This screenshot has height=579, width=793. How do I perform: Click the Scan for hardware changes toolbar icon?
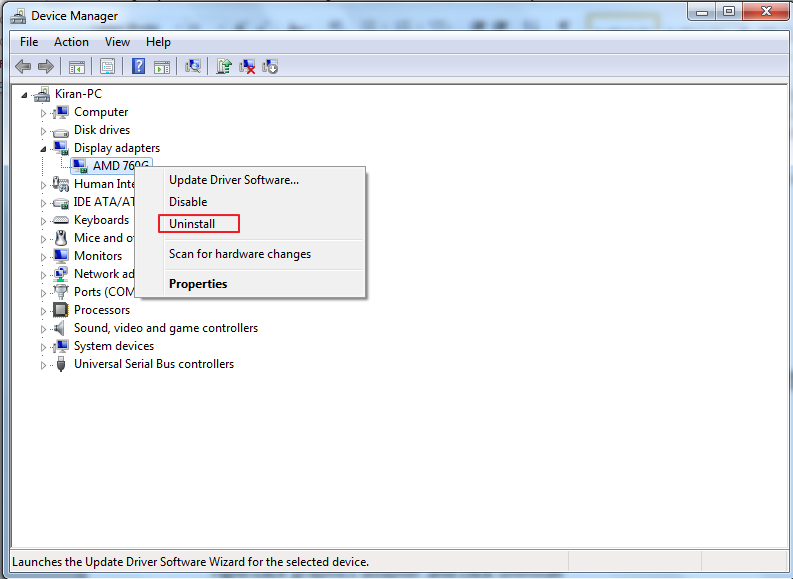193,66
